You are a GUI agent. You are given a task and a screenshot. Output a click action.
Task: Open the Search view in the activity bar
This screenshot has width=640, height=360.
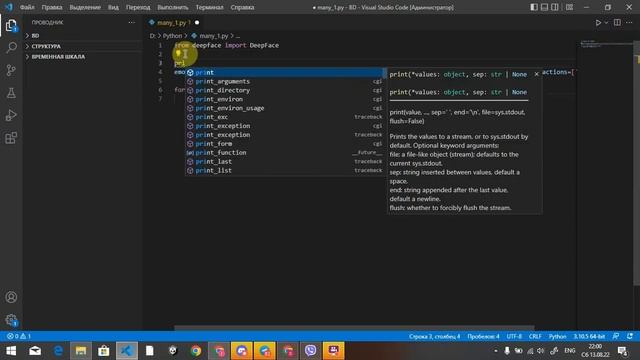pos(11,47)
